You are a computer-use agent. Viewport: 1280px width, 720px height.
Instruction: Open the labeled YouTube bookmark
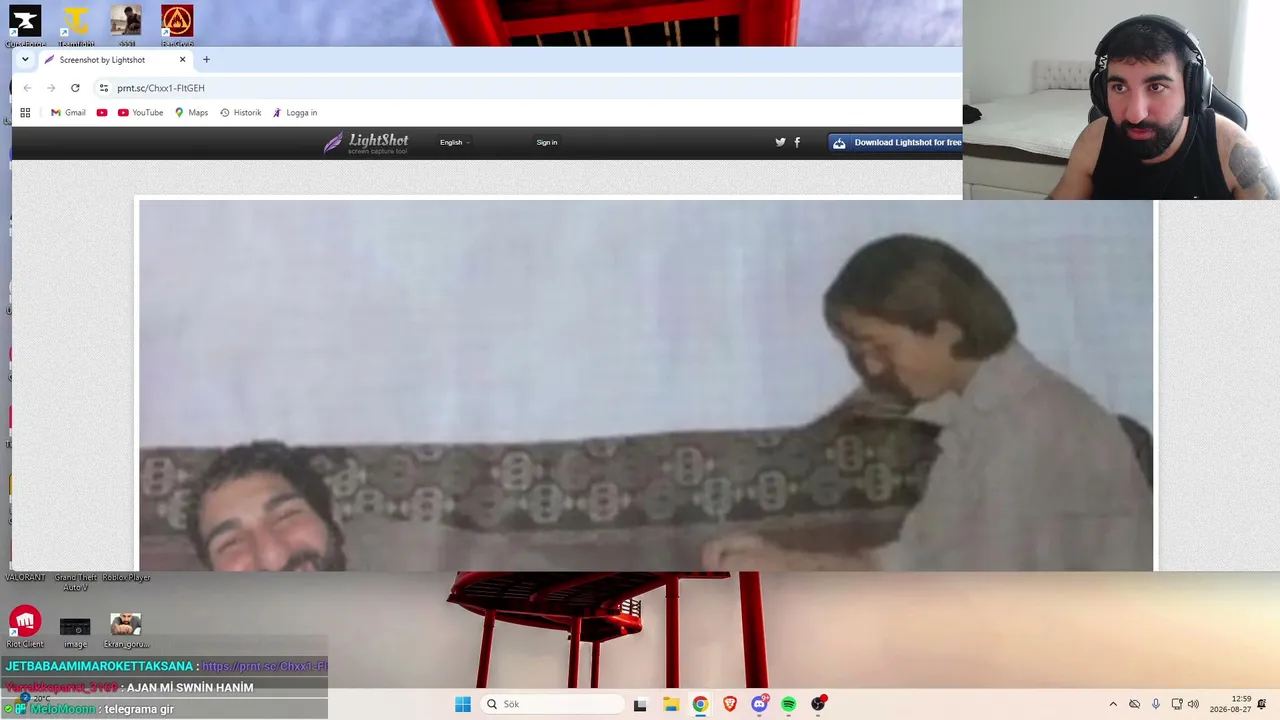pyautogui.click(x=140, y=113)
